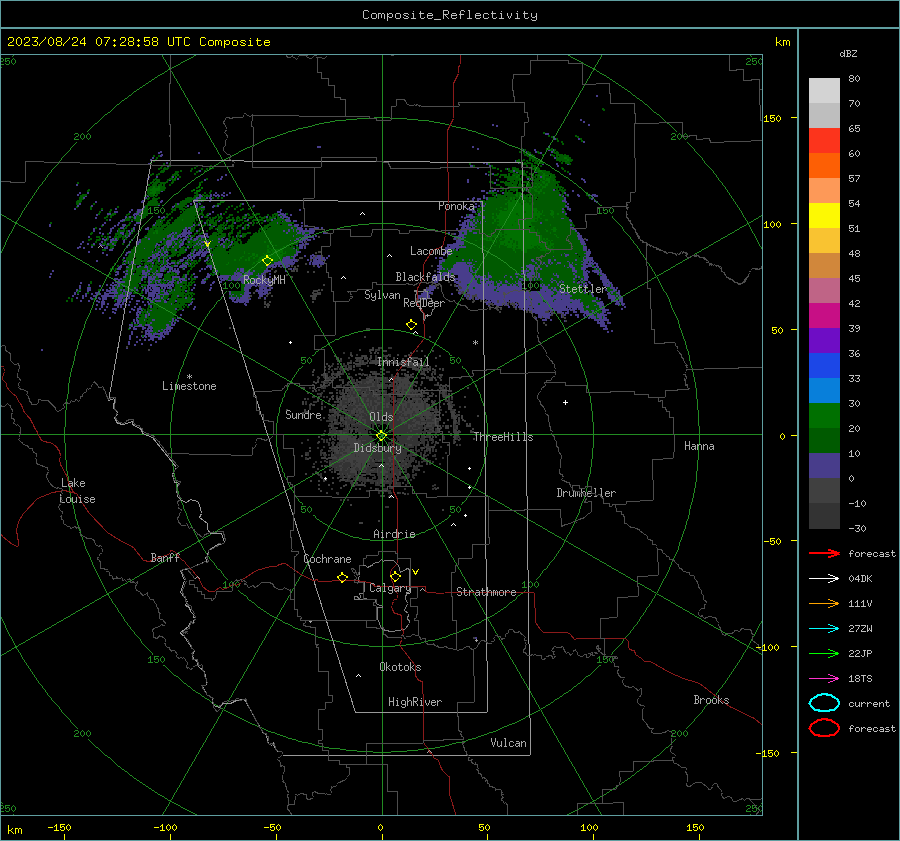Click the Calgary city label
The height and width of the screenshot is (841, 900).
(390, 588)
